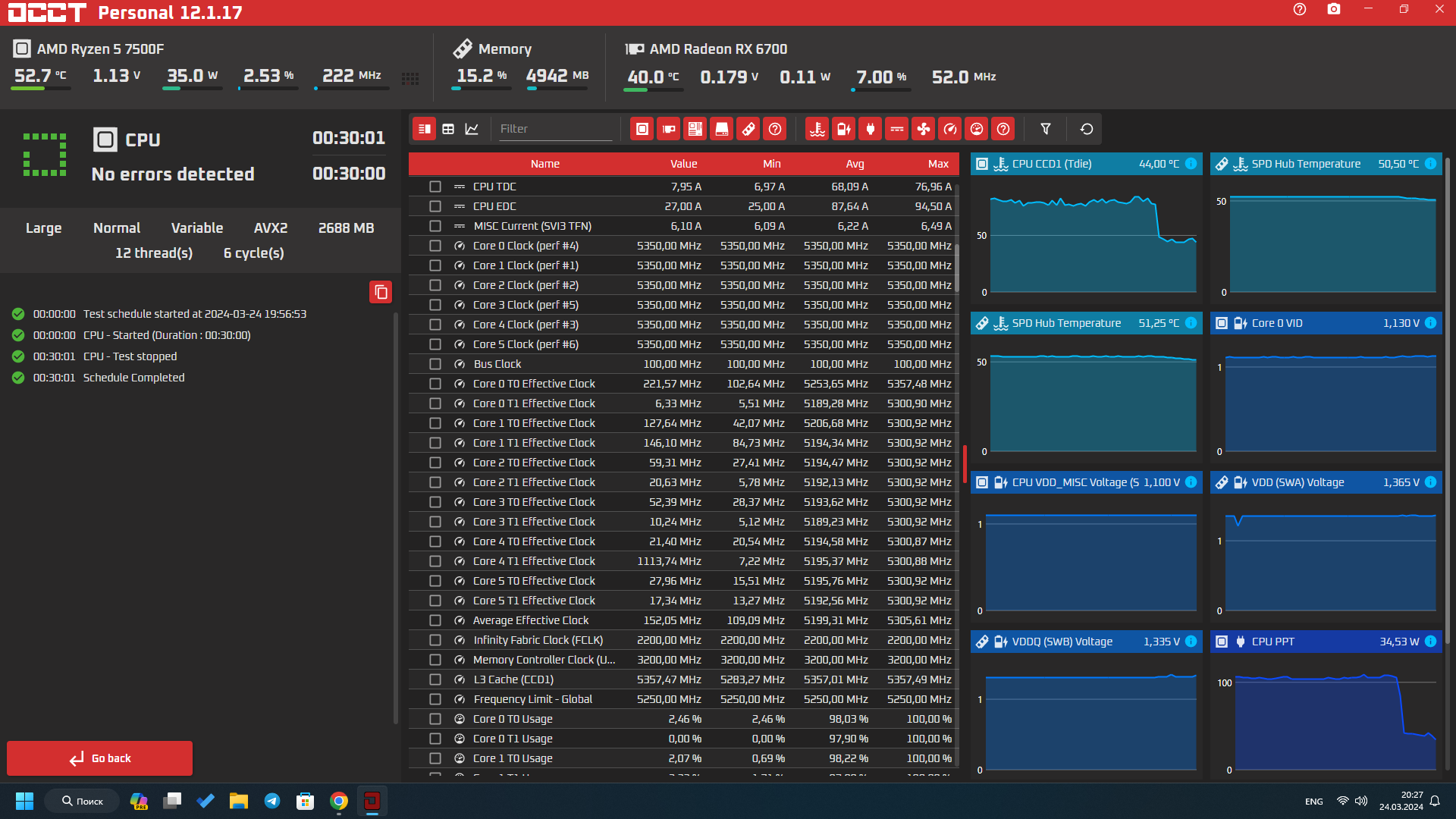Sort table by Max column header
The width and height of the screenshot is (1456, 819).
pyautogui.click(x=937, y=164)
